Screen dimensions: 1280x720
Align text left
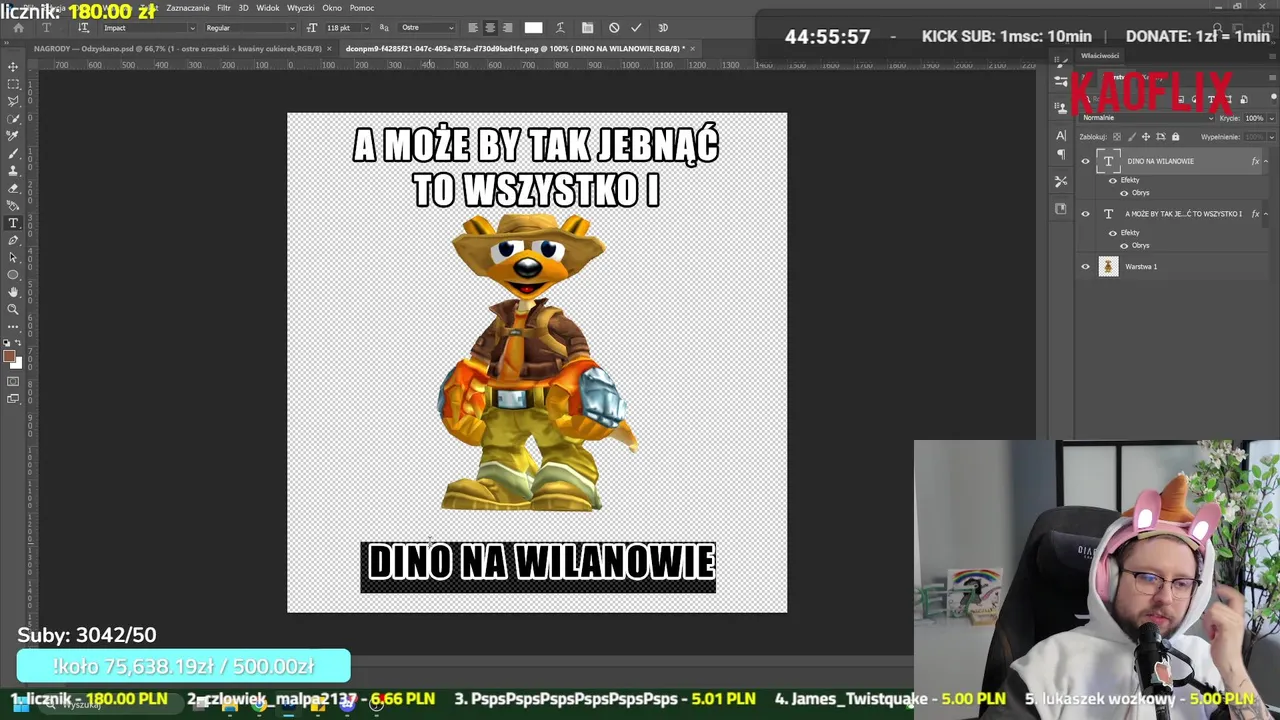point(472,28)
